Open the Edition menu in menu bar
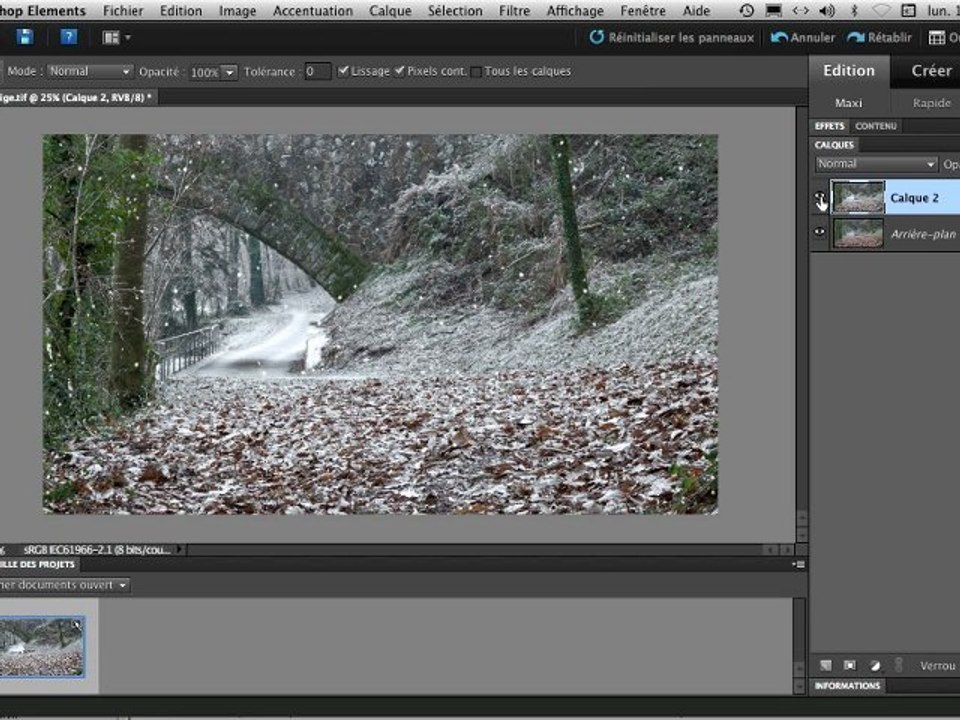The height and width of the screenshot is (720, 960). click(181, 10)
